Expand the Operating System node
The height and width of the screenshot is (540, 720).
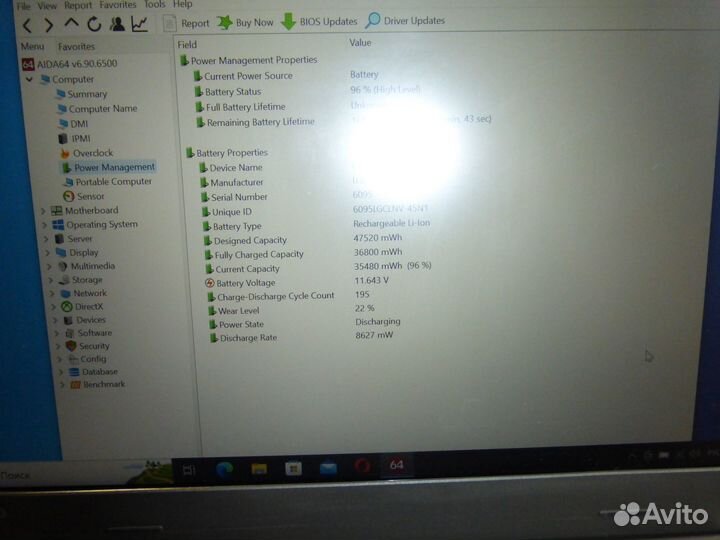tap(45, 225)
